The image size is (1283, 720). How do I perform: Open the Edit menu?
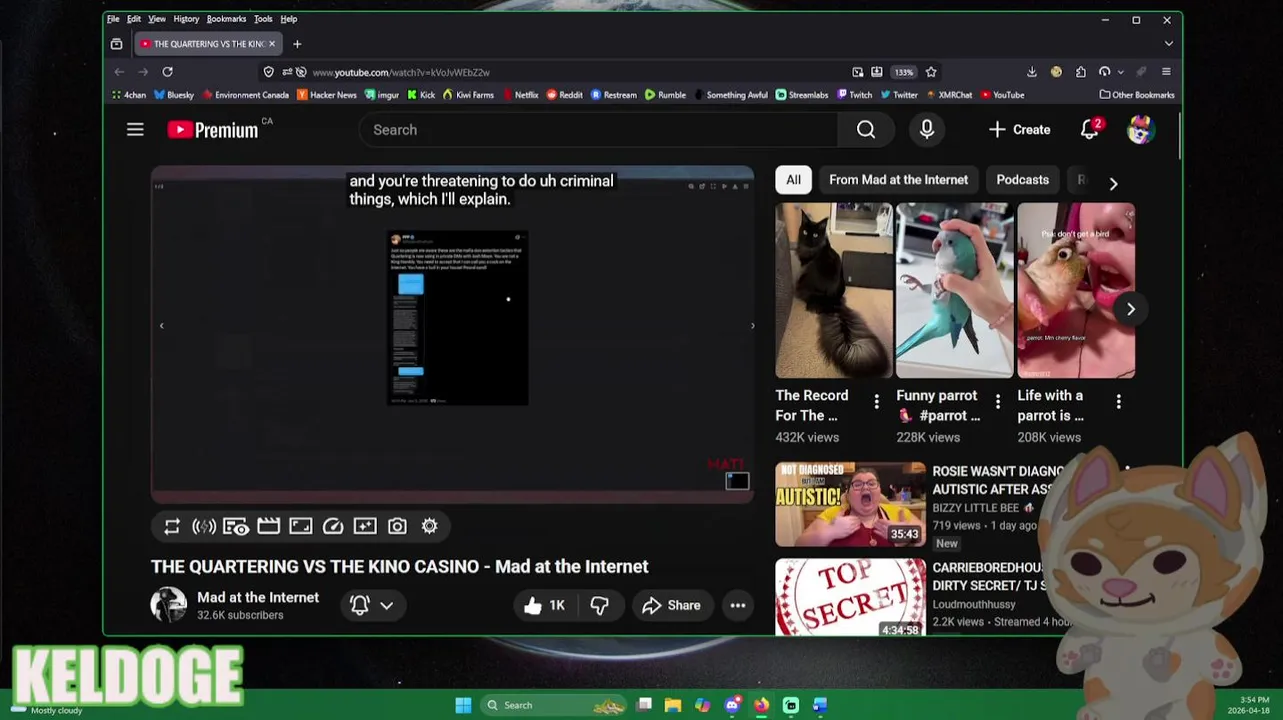click(x=134, y=19)
